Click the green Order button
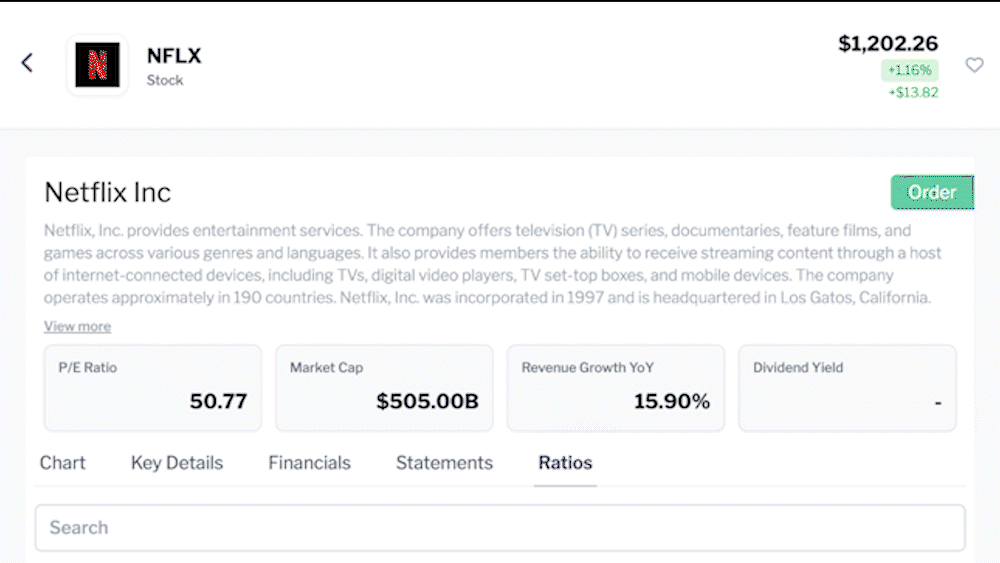1000x563 pixels. [932, 192]
